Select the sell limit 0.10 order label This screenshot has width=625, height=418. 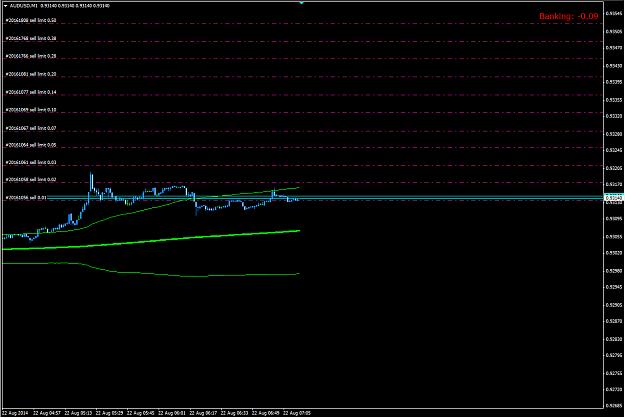tap(31, 110)
